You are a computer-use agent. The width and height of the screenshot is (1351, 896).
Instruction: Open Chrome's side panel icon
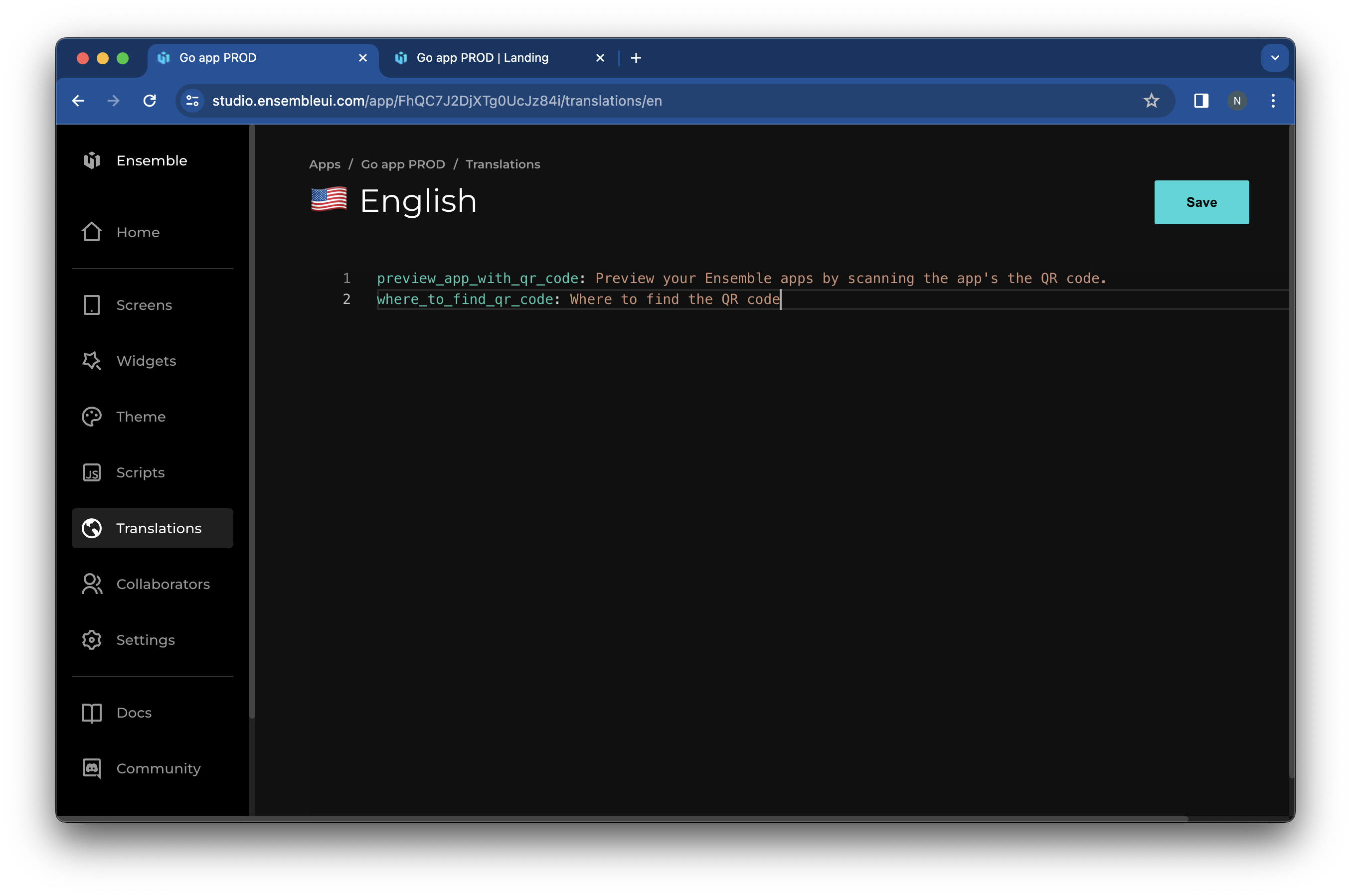click(x=1201, y=101)
